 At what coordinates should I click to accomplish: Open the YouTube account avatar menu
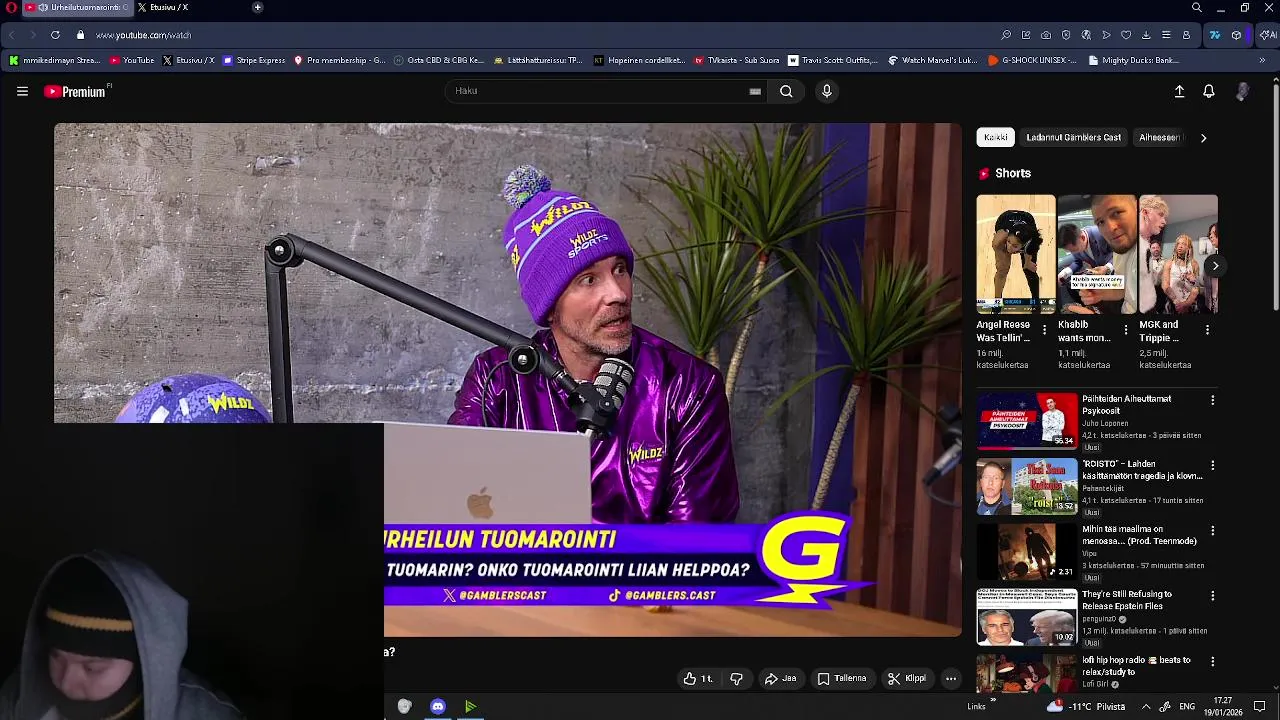click(1242, 91)
